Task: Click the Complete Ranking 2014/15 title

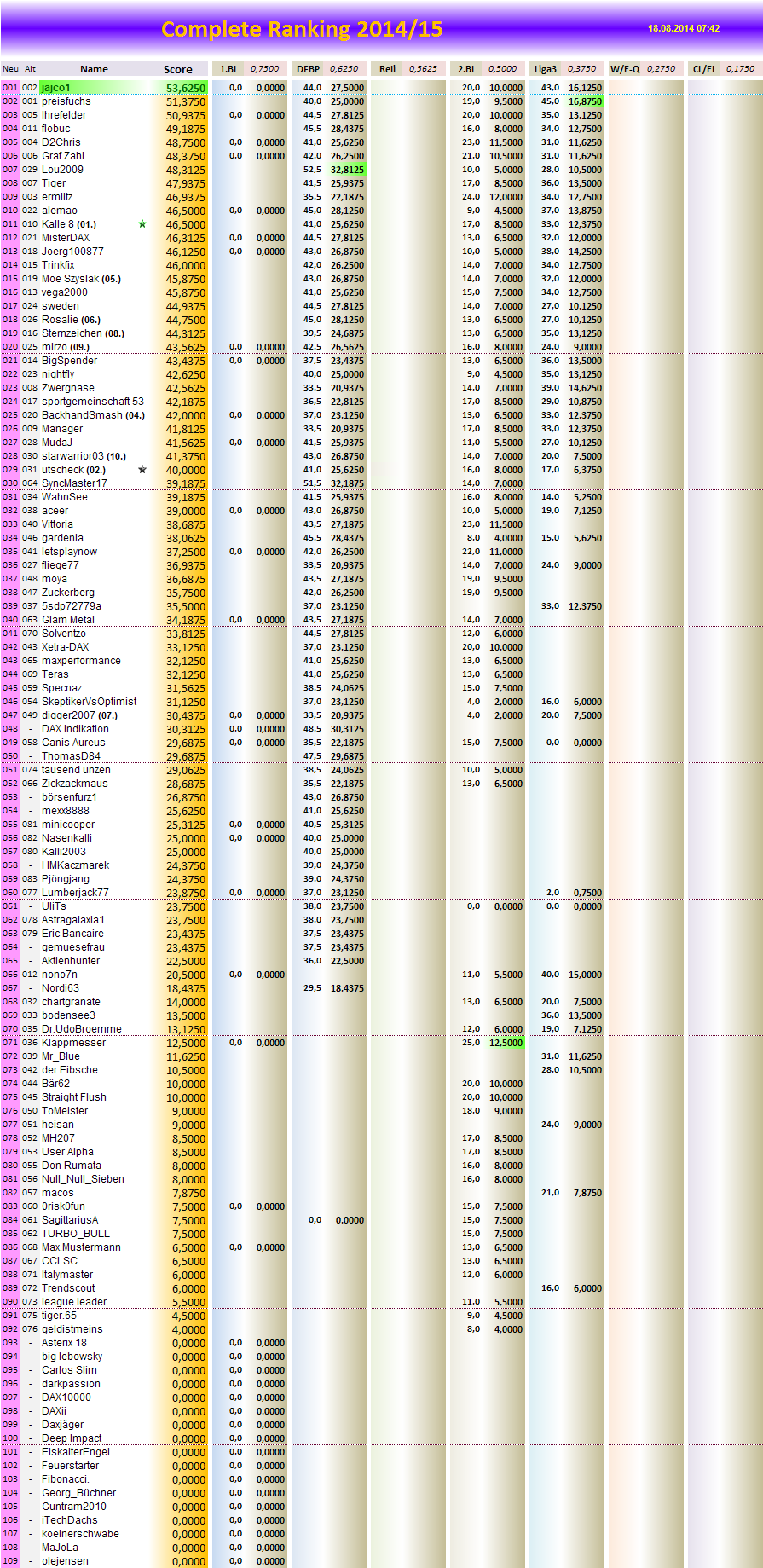Action: pyautogui.click(x=302, y=30)
